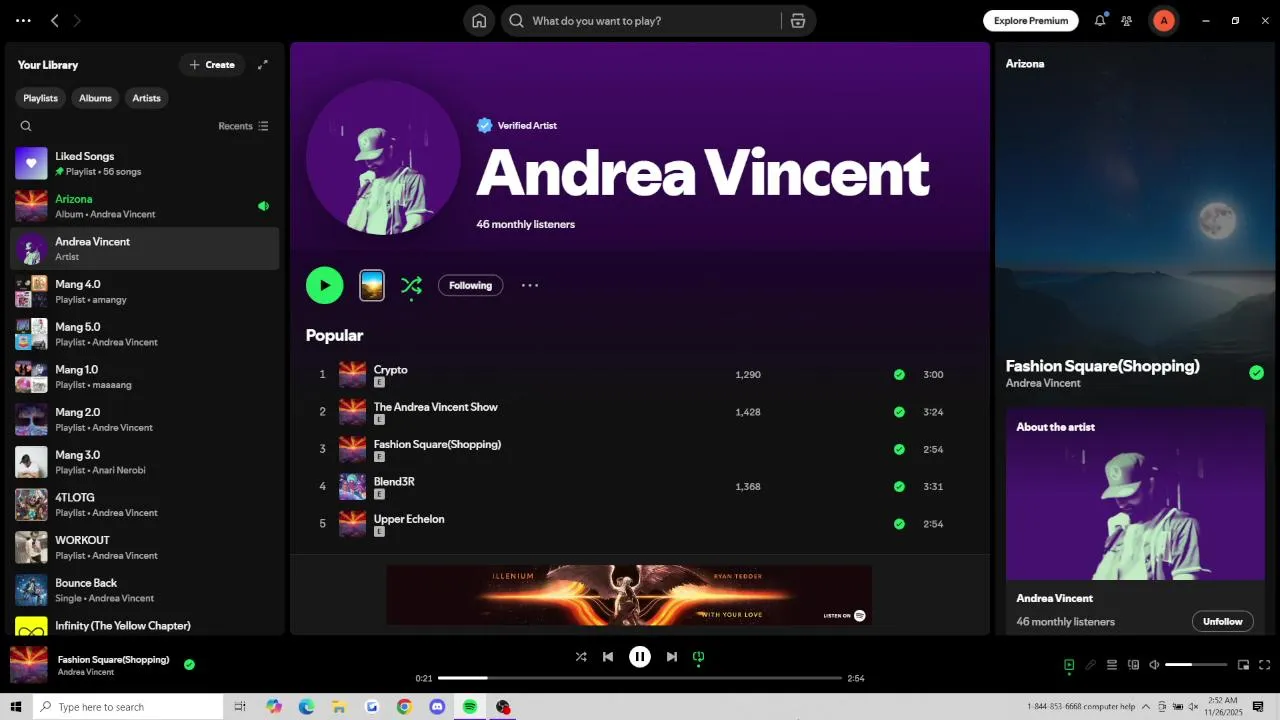
Task: Navigate back with the left arrow
Action: click(x=55, y=21)
